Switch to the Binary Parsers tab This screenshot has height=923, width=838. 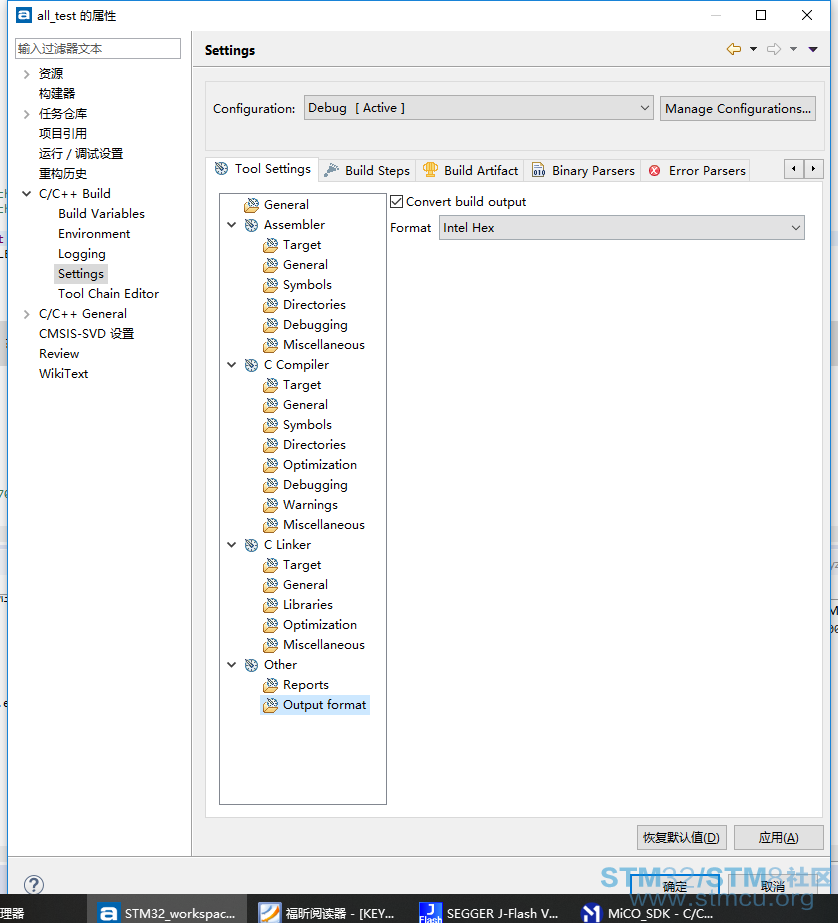[x=583, y=170]
